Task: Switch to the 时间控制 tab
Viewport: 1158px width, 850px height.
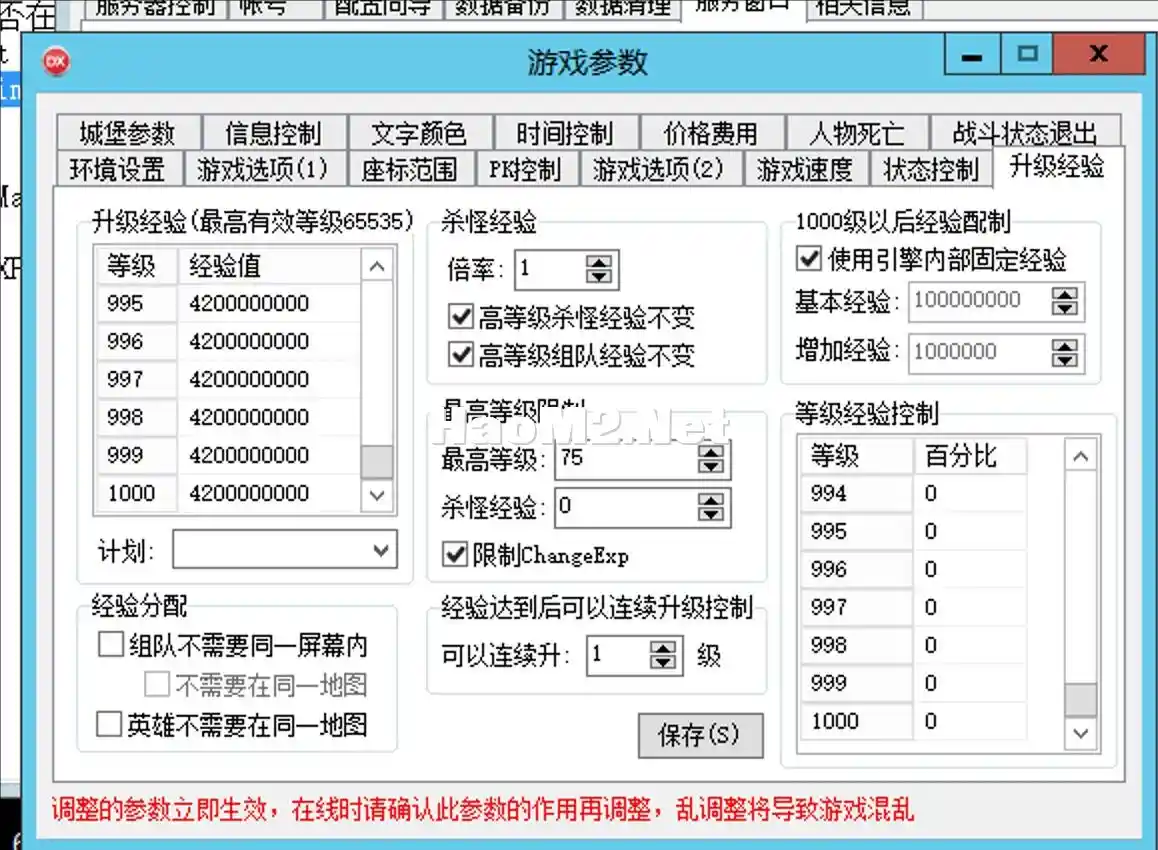Action: pyautogui.click(x=565, y=133)
